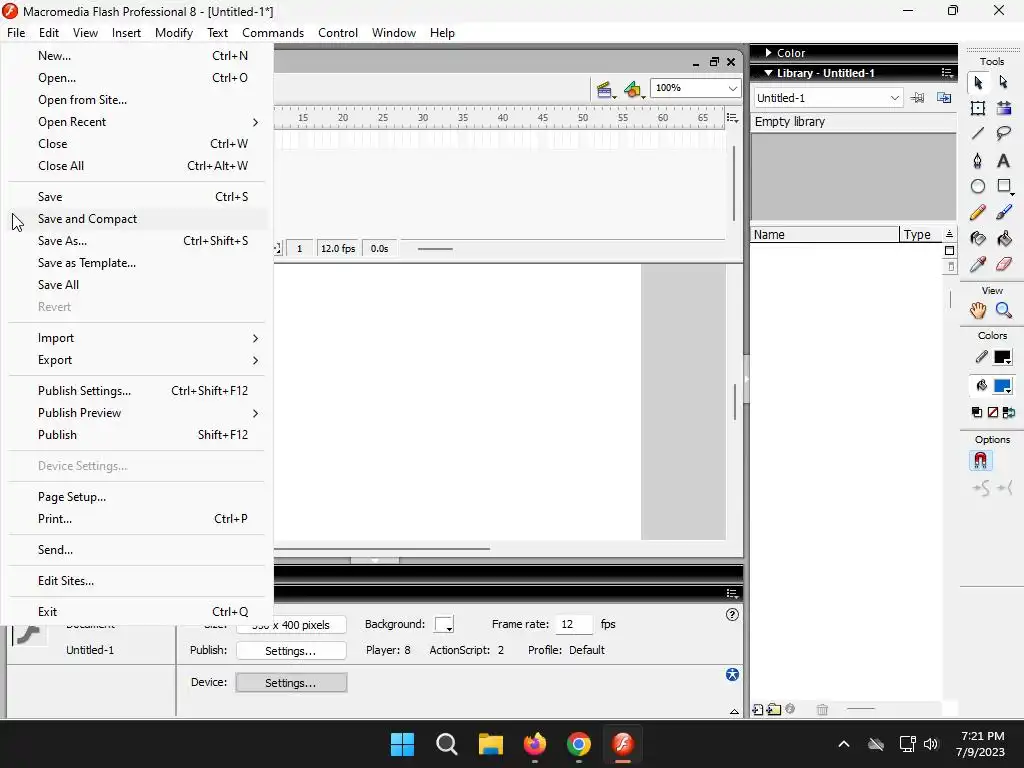The height and width of the screenshot is (768, 1024).
Task: Choose Save As... from File menu
Action: (x=137, y=241)
